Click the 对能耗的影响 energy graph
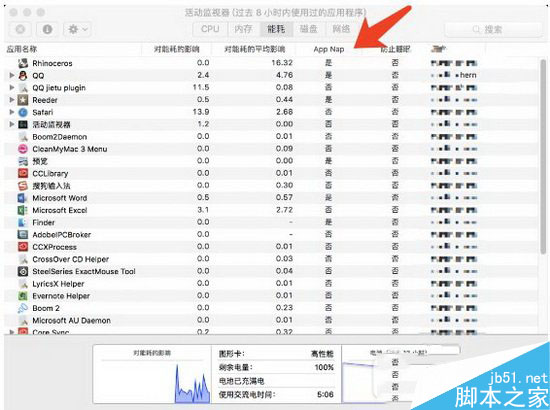Viewport: 550px width, 410px height. click(152, 375)
